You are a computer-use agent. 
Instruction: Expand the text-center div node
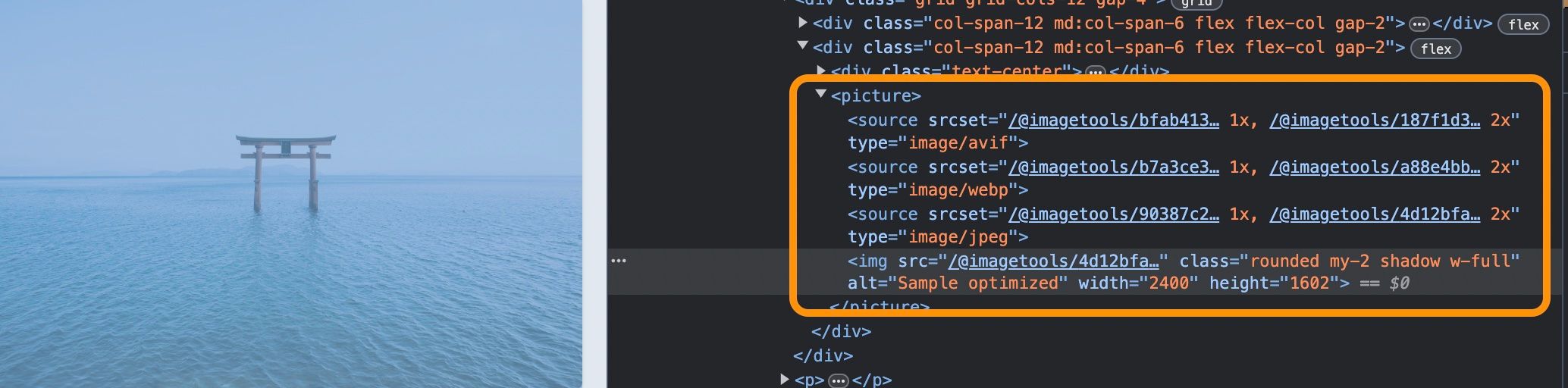click(x=821, y=70)
